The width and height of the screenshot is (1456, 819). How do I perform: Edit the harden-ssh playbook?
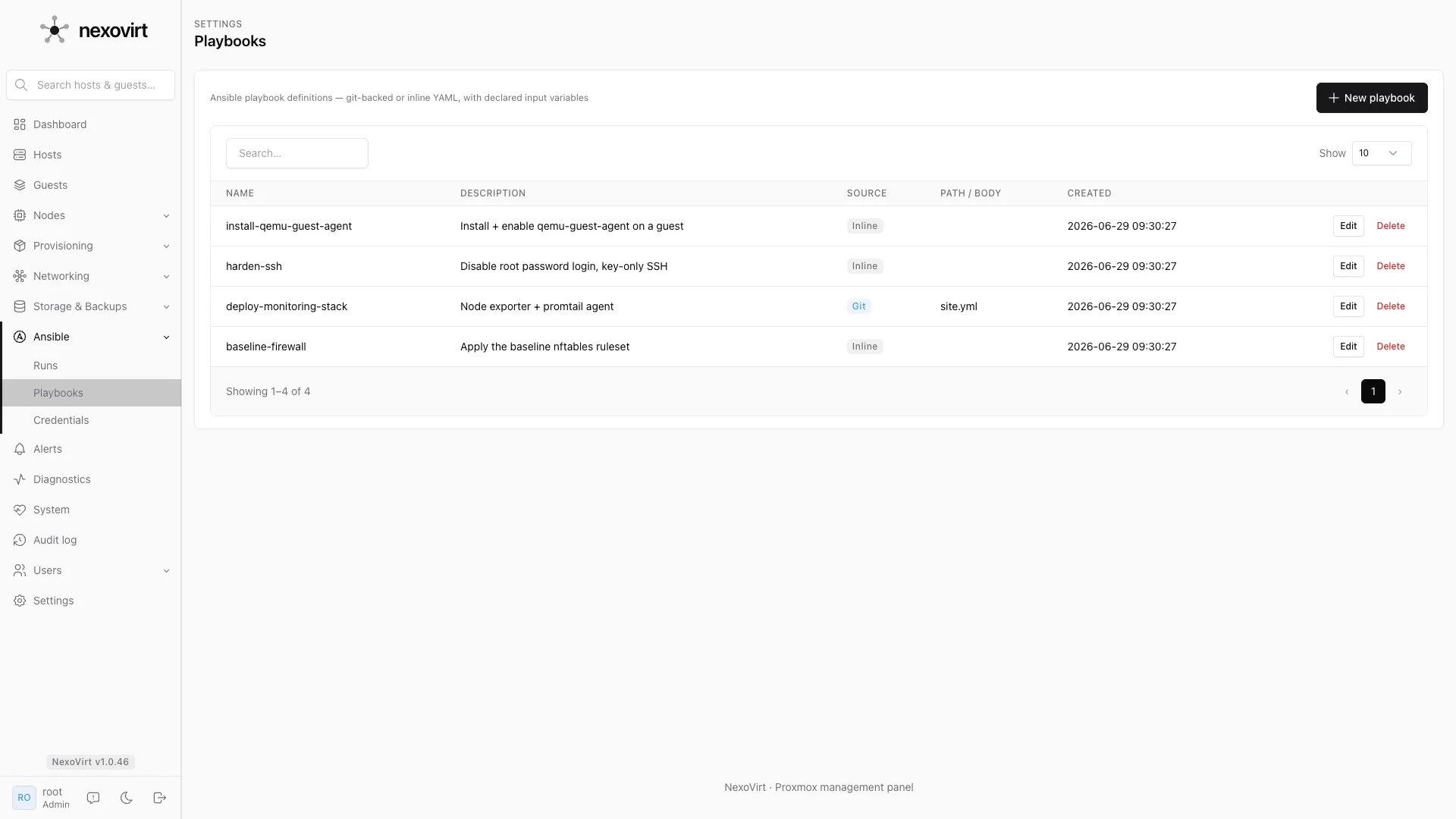(x=1348, y=266)
